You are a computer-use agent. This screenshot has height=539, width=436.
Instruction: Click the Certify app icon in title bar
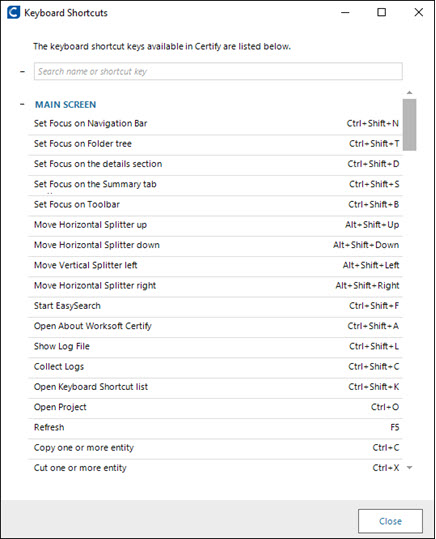pos(13,12)
